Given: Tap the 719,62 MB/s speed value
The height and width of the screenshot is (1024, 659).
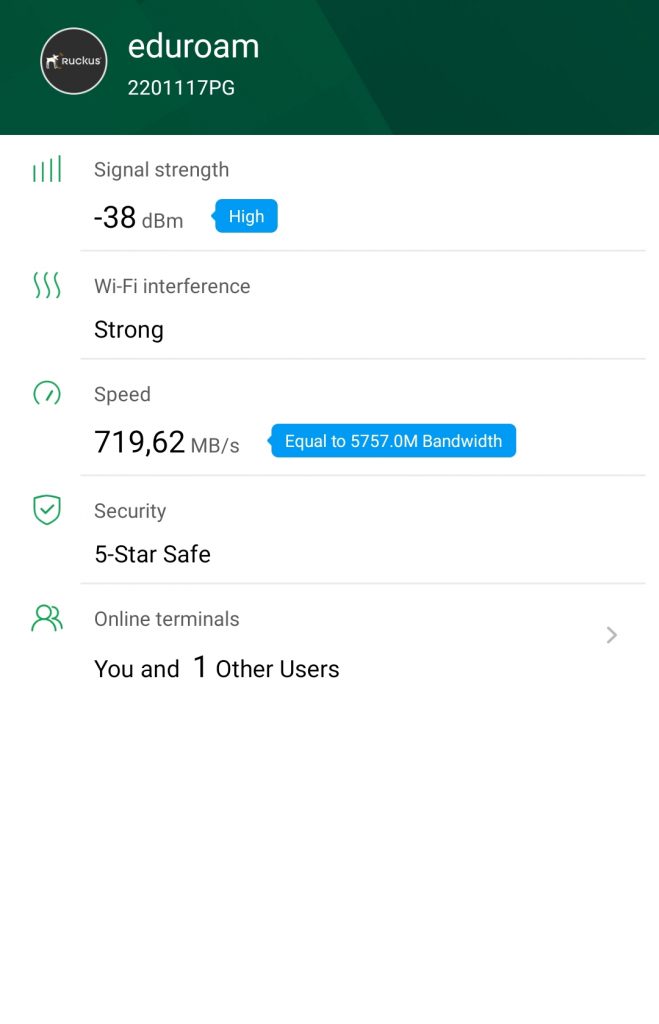Looking at the screenshot, I should [167, 442].
